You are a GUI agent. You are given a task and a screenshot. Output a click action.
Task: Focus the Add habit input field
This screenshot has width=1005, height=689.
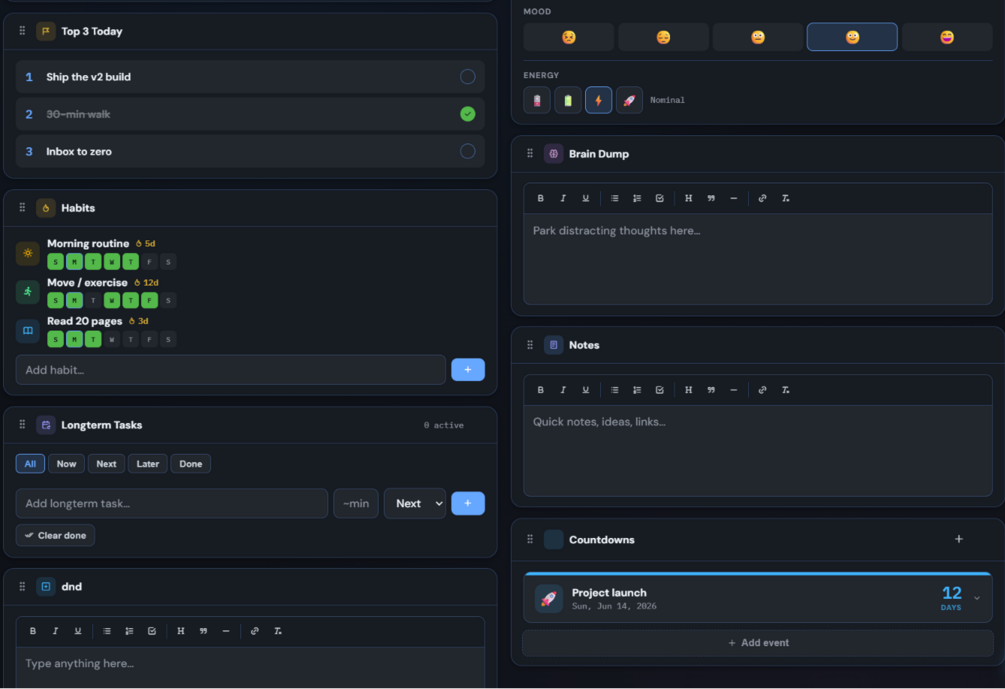tap(231, 370)
